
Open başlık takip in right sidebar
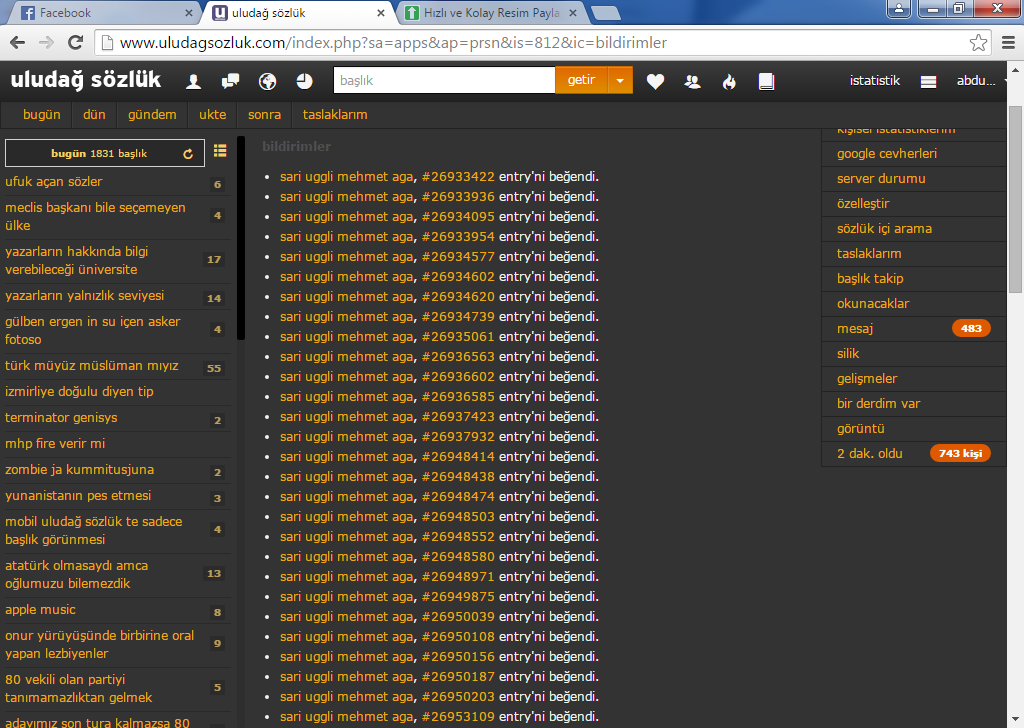click(x=870, y=278)
